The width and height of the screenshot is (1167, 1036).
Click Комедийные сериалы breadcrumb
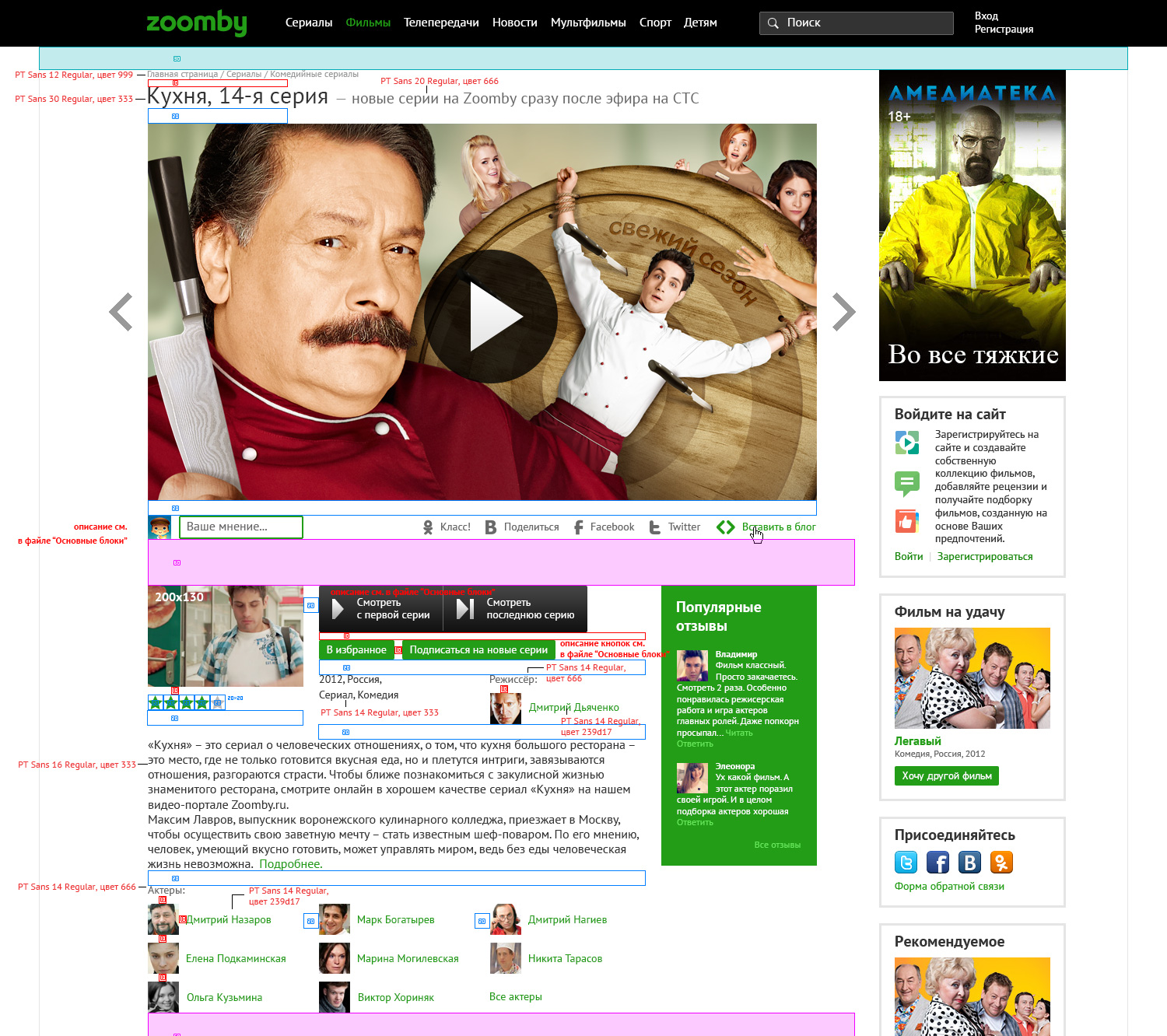[x=314, y=75]
